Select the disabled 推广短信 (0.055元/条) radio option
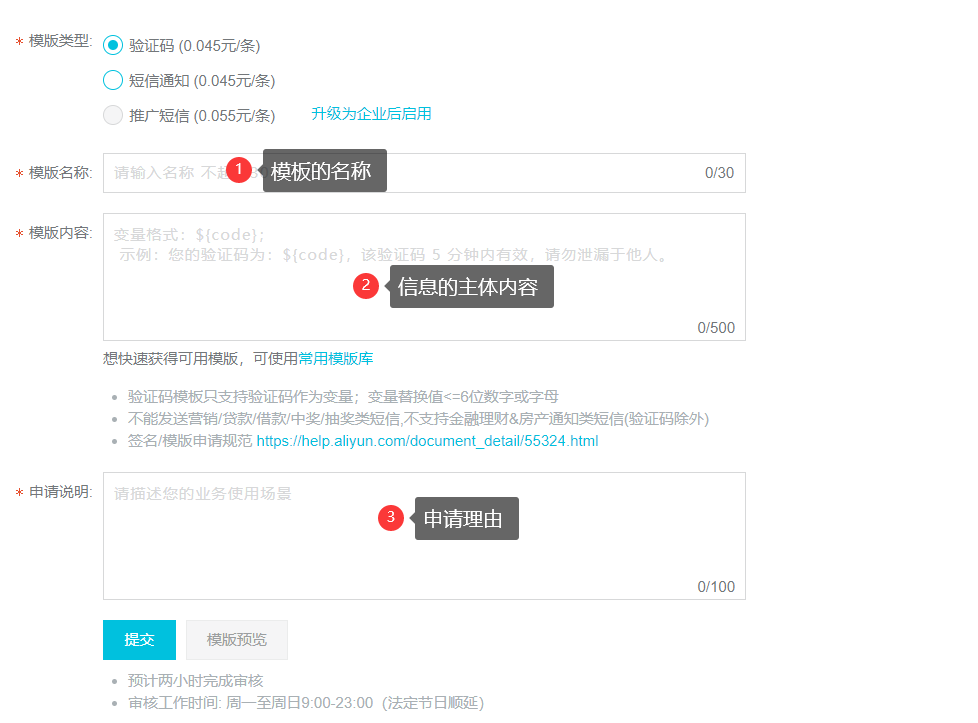The image size is (978, 723). (x=113, y=115)
